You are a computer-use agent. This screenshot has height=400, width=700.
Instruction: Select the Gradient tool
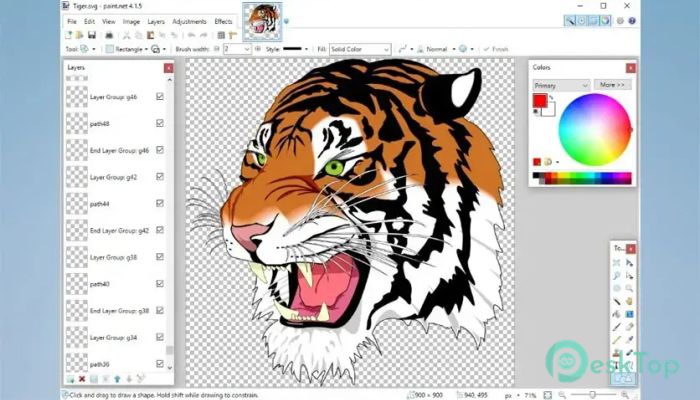click(x=629, y=314)
